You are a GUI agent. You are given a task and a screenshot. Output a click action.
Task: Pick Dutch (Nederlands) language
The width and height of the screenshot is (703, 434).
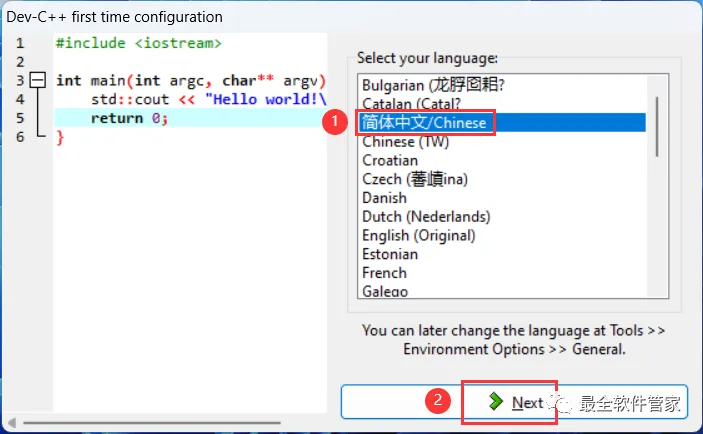(x=502, y=217)
